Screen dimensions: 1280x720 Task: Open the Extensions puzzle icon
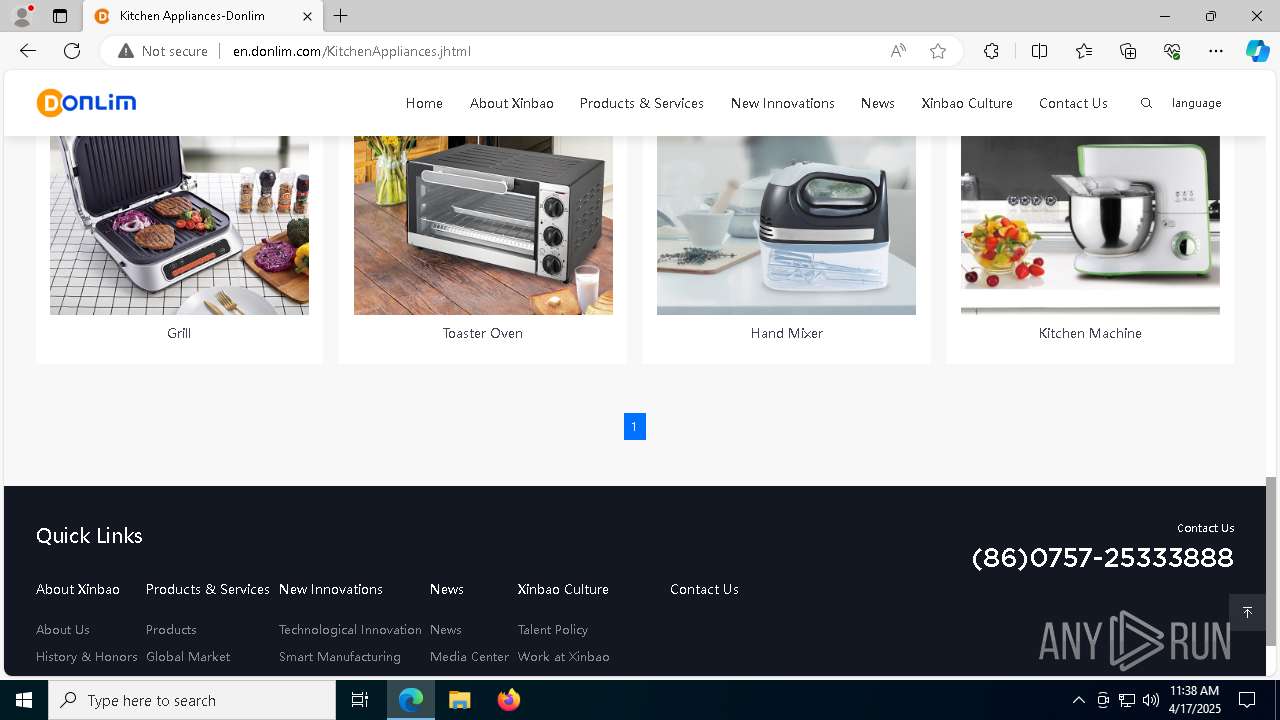tap(991, 51)
